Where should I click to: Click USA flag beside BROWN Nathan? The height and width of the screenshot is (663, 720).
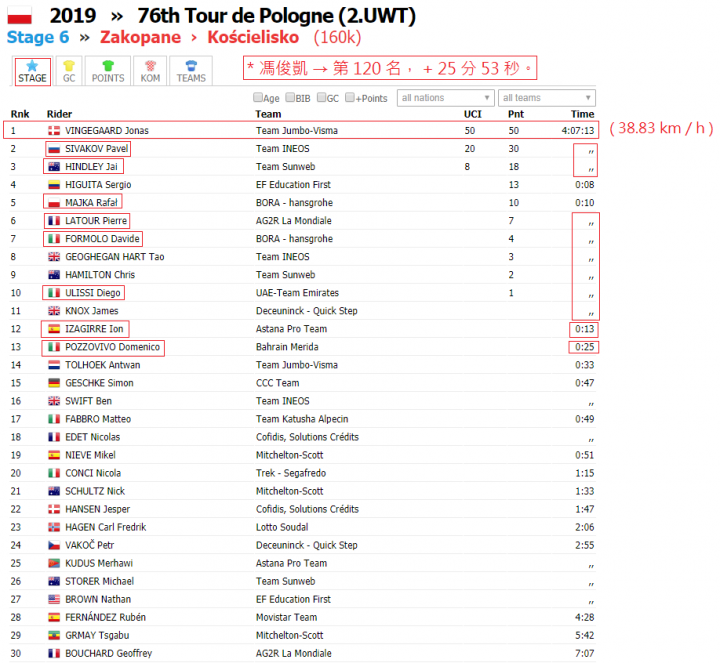(x=54, y=599)
